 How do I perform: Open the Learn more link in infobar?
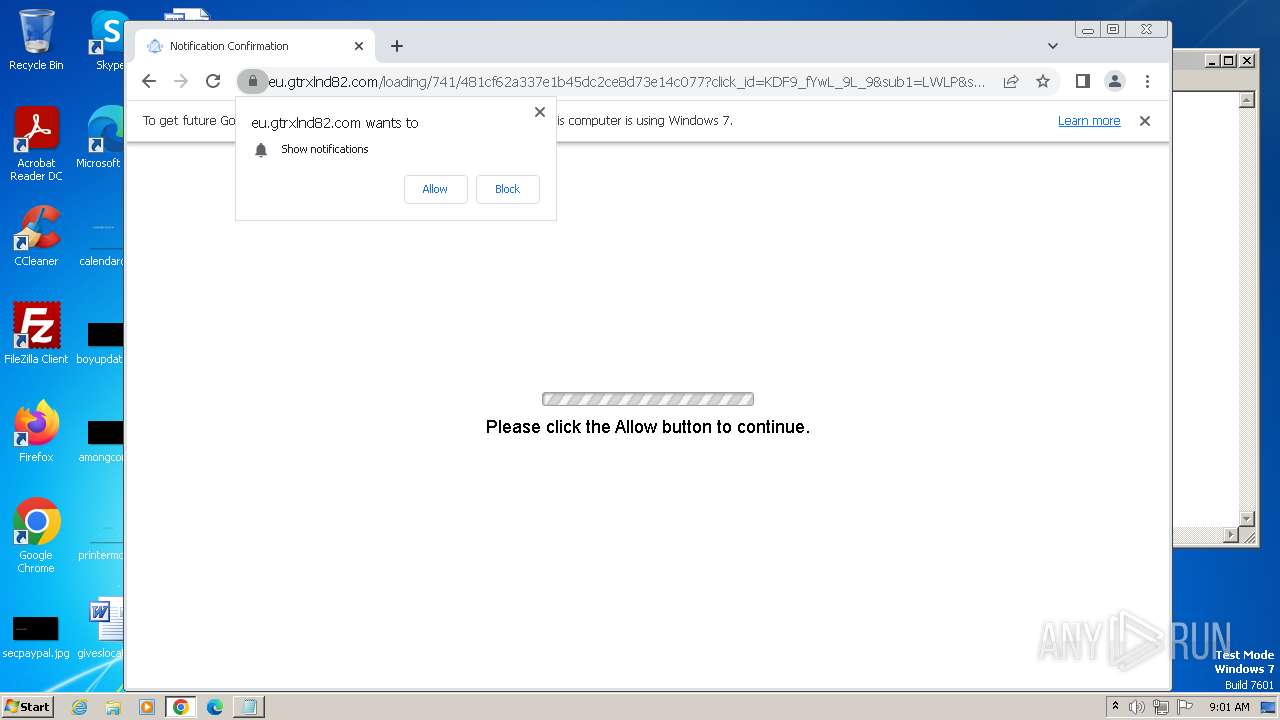pyautogui.click(x=1089, y=120)
